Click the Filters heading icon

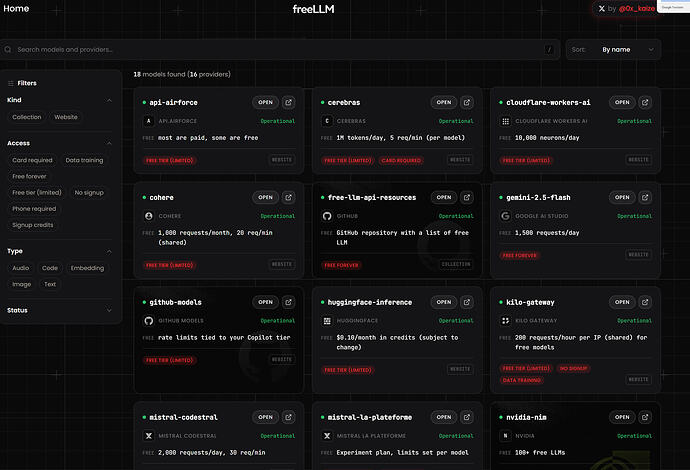pyautogui.click(x=11, y=83)
